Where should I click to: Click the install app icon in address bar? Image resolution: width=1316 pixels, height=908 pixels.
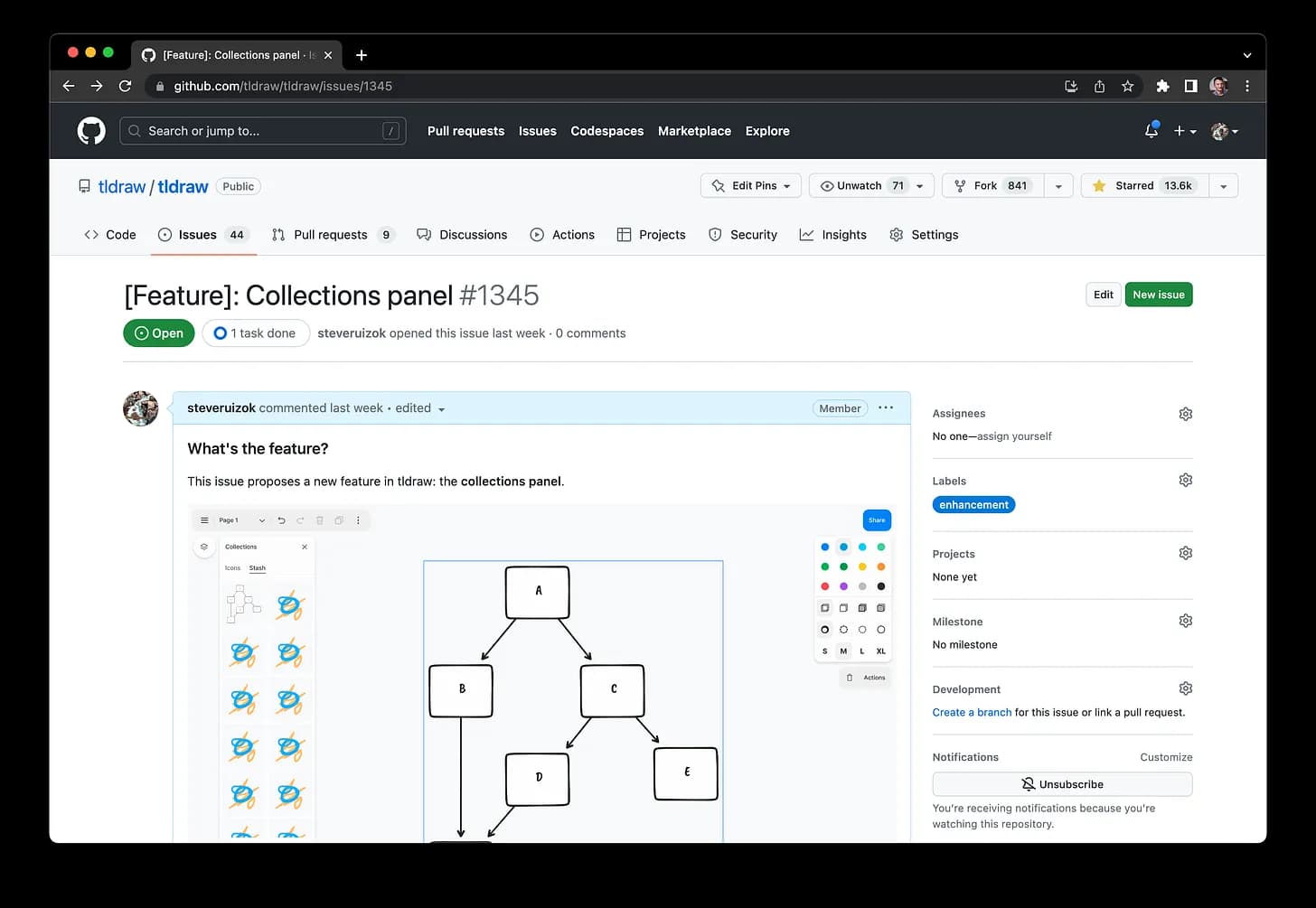[x=1071, y=86]
